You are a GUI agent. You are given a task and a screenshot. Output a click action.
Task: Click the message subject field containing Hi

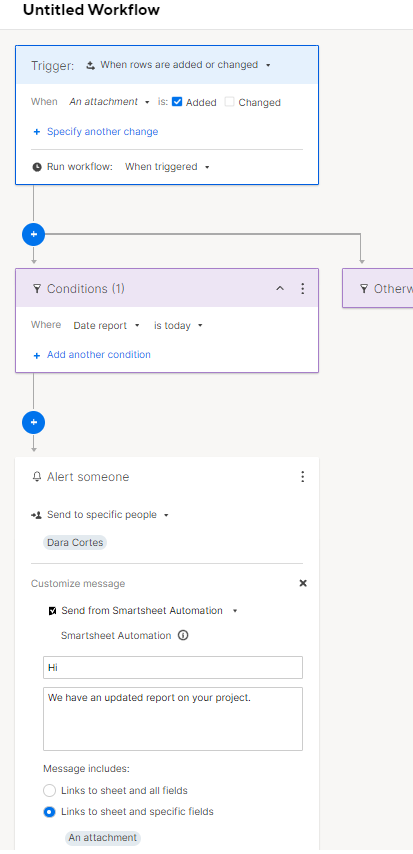tap(173, 667)
